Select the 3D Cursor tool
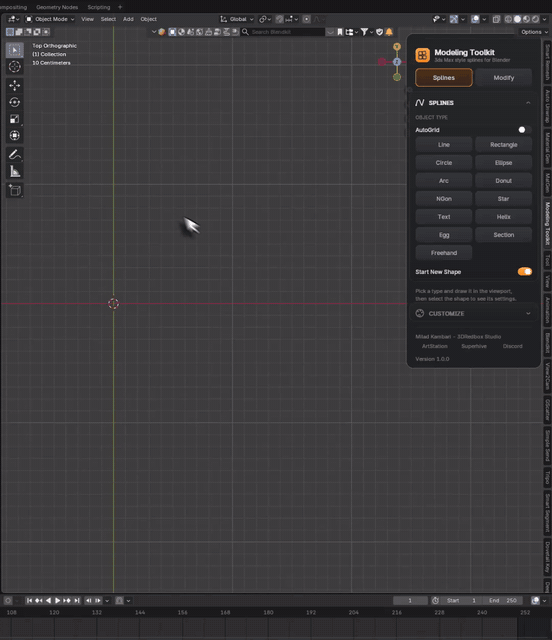 click(x=15, y=67)
